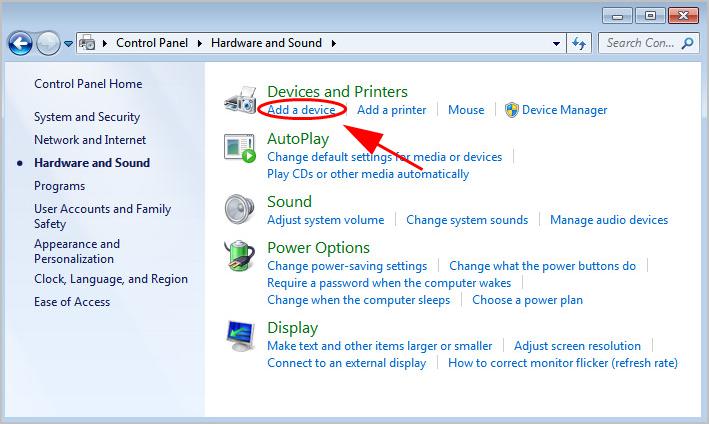The width and height of the screenshot is (709, 424).
Task: Open the Sound heading
Action: coord(289,202)
